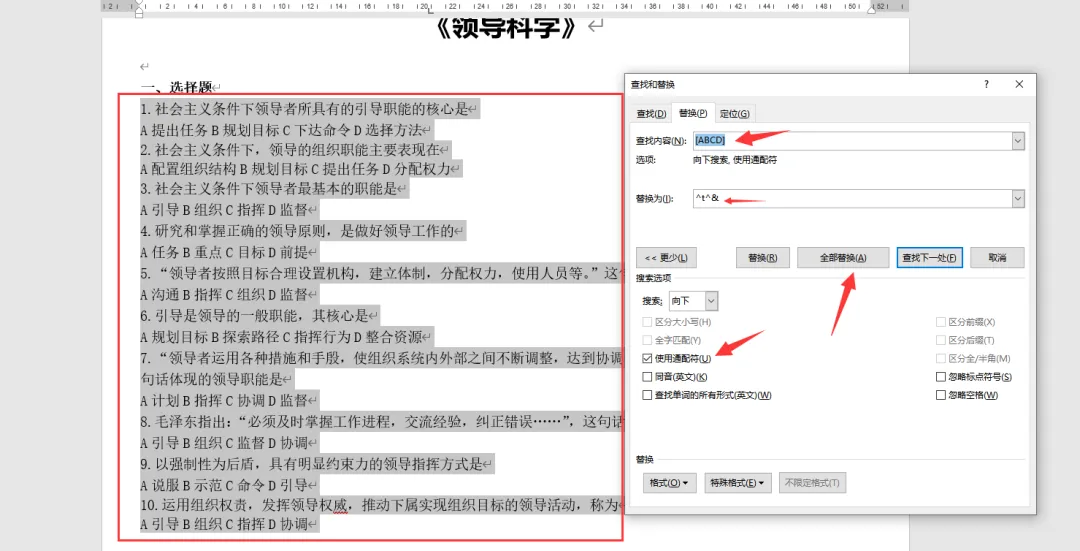This screenshot has height=551, width=1080.
Task: Open the 特殊格式(E) dropdown button
Action: coord(737,483)
